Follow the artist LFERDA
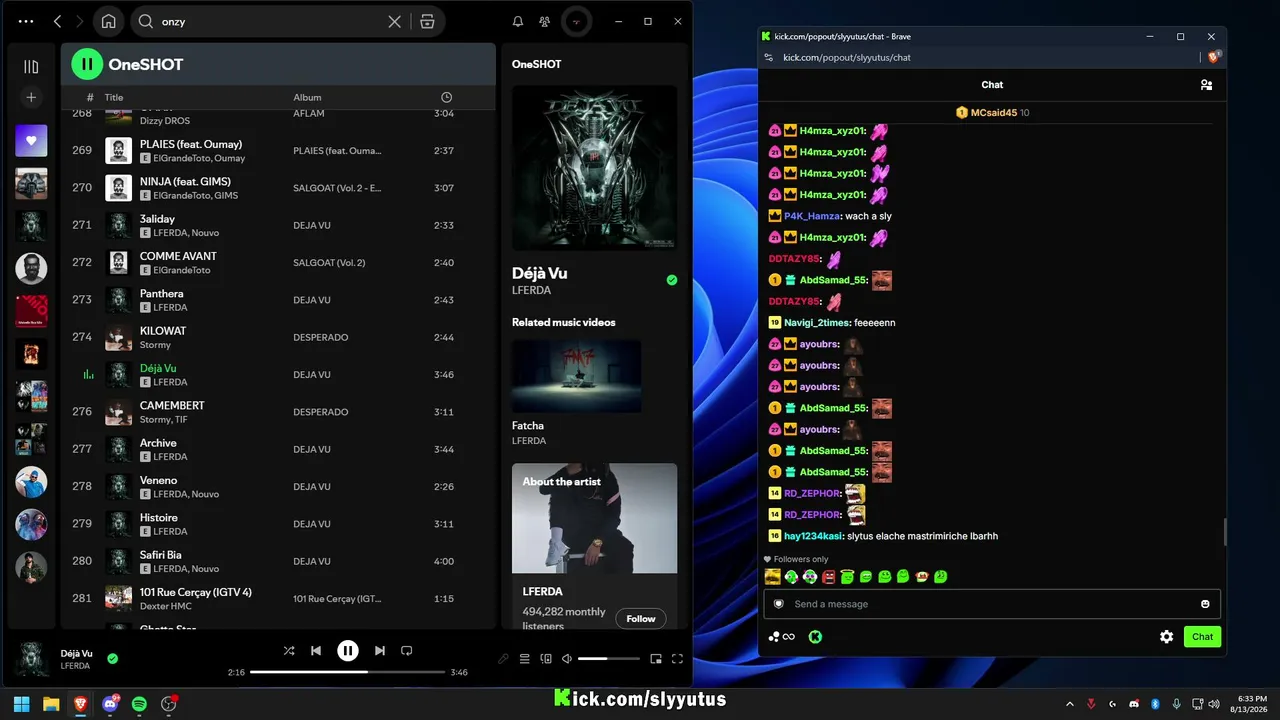 [x=641, y=619]
